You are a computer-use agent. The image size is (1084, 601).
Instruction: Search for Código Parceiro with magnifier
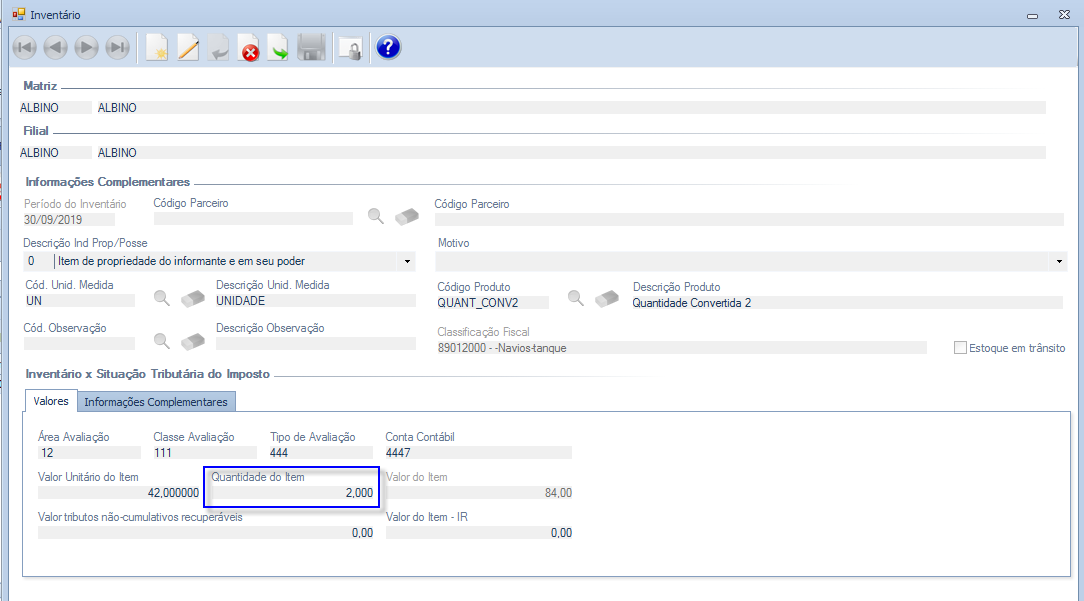(376, 216)
